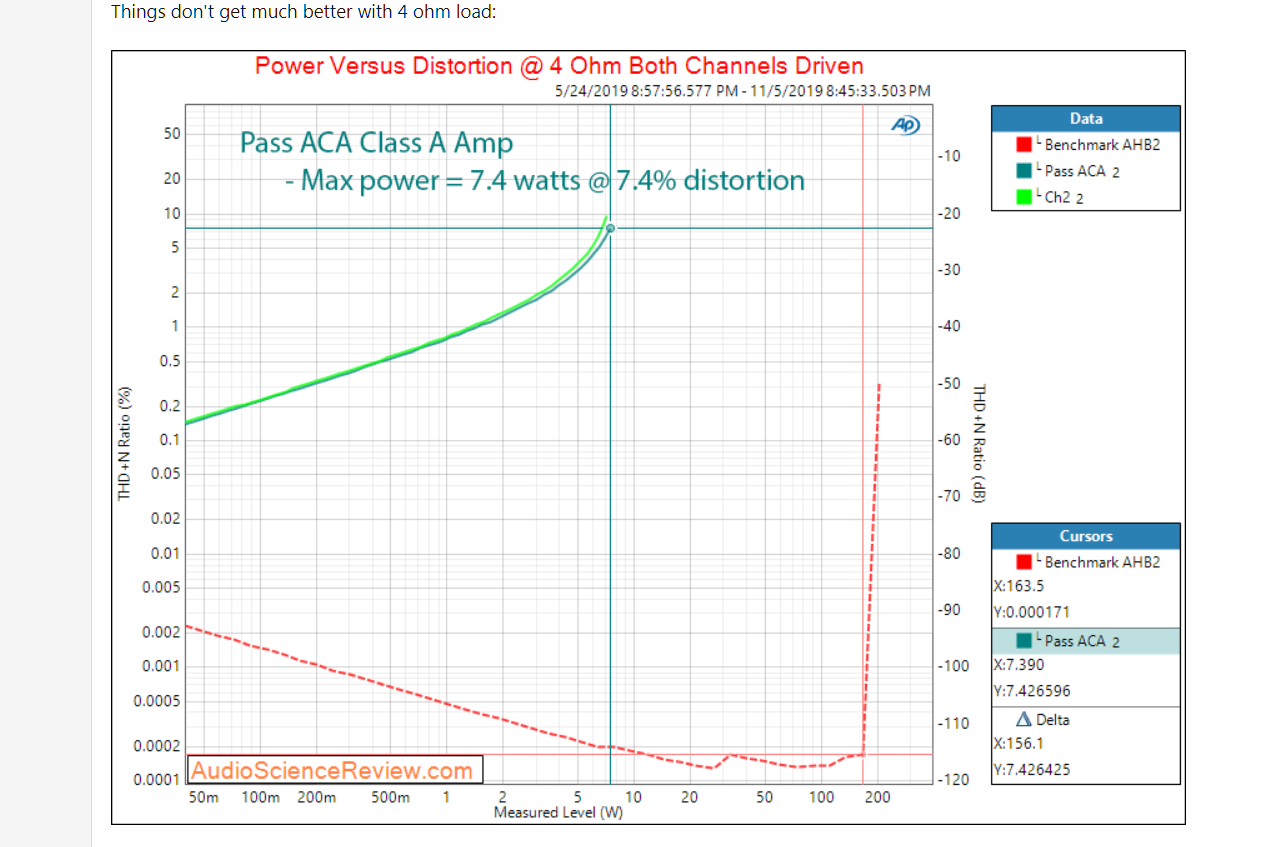The width and height of the screenshot is (1282, 847).
Task: Click the 'Y:7.426596' cursor value
Action: 1032,691
